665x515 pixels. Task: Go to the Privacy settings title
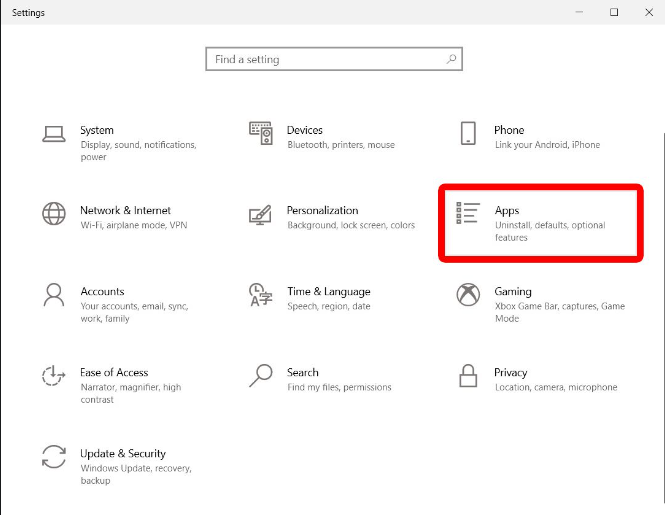coord(510,372)
